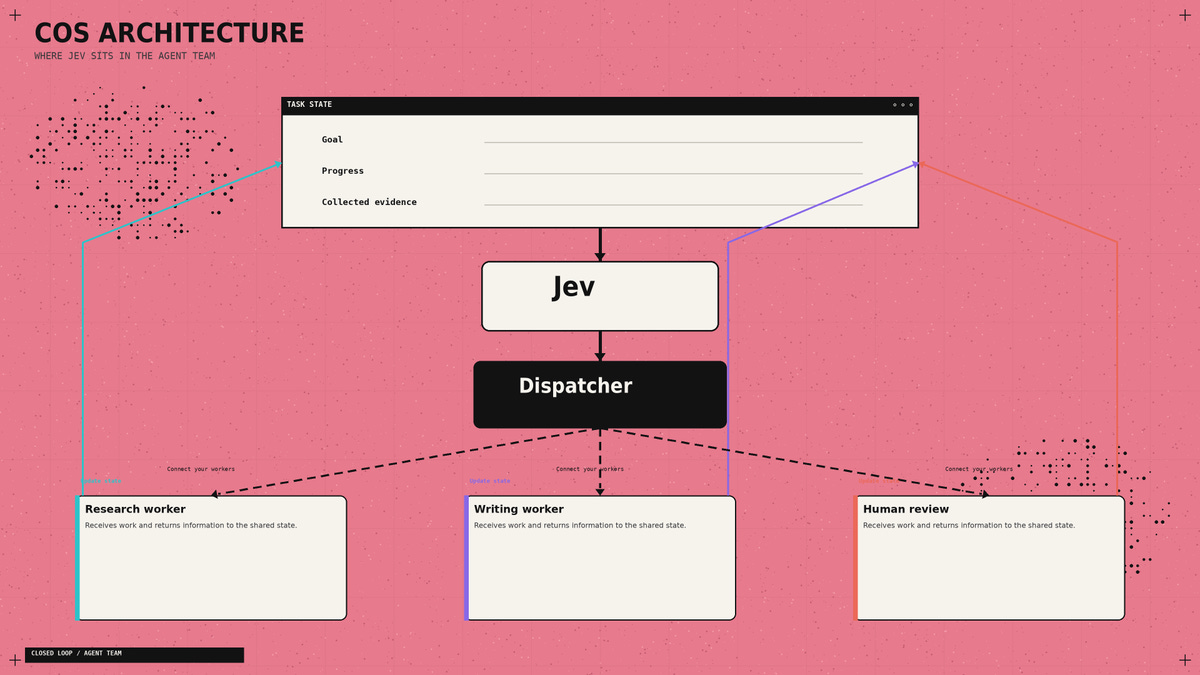Select the "Collected evidence" label
This screenshot has width=1200, height=675.
click(x=369, y=202)
